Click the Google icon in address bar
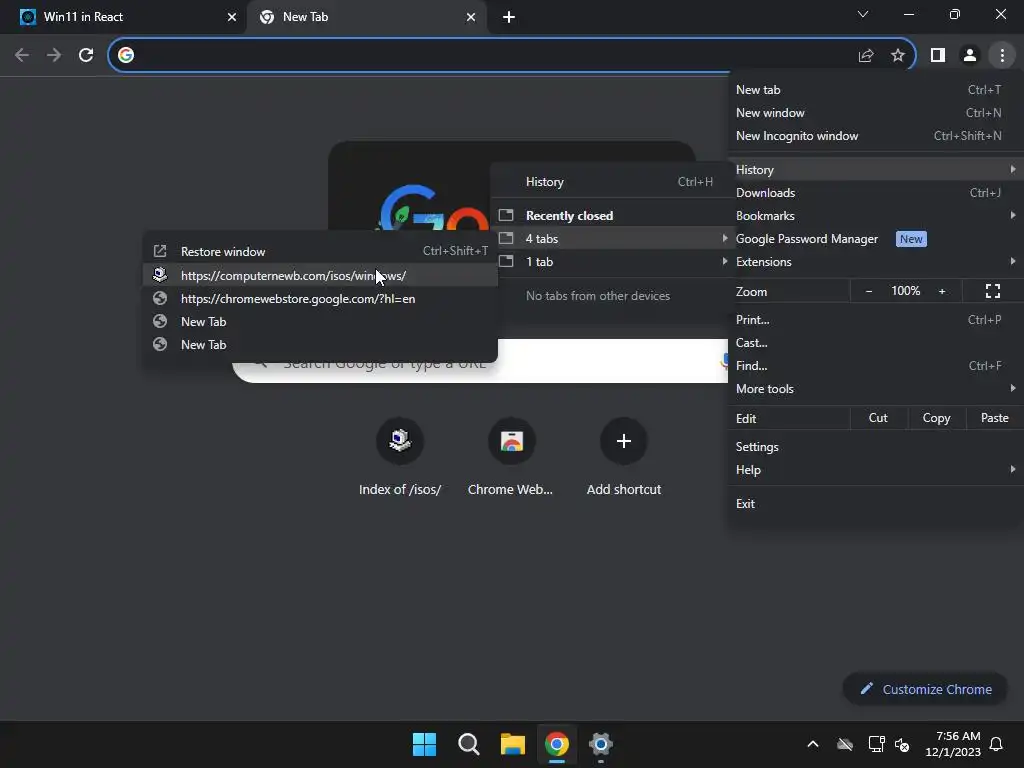 (126, 55)
